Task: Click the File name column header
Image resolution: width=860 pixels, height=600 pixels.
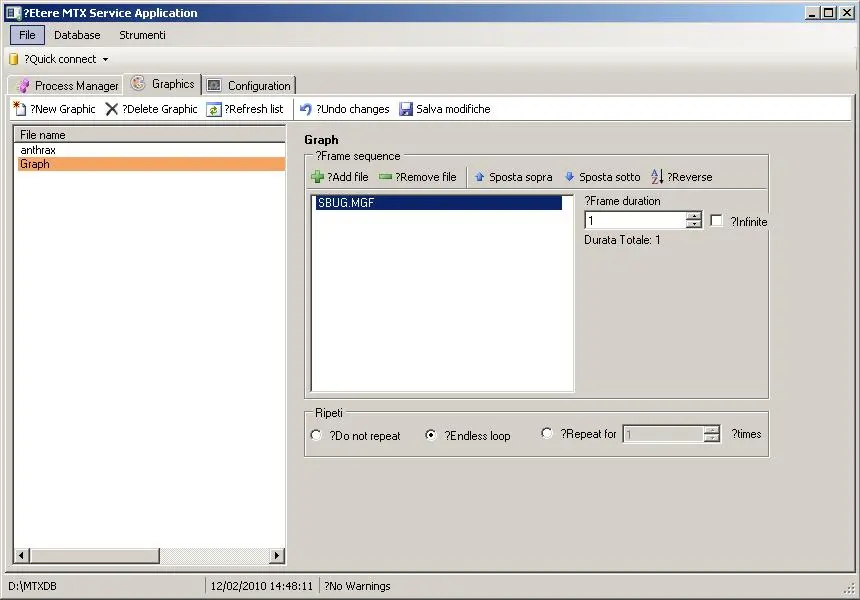Action: [x=149, y=135]
